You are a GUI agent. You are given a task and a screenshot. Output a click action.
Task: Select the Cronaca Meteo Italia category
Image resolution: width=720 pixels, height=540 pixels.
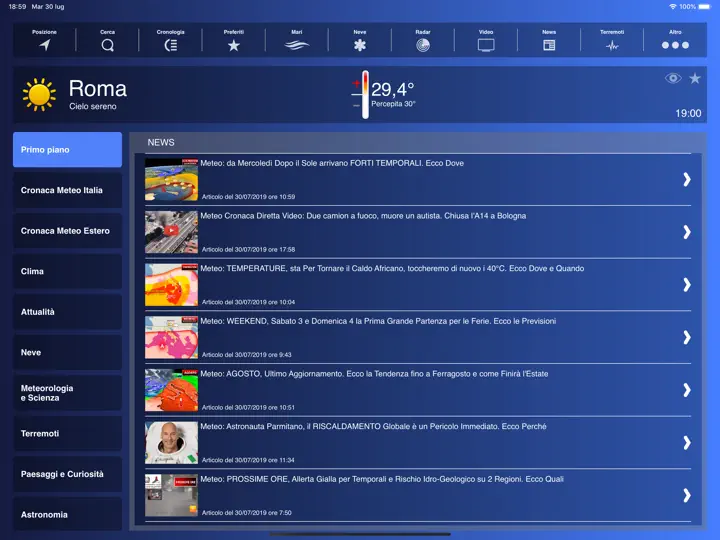click(x=68, y=190)
